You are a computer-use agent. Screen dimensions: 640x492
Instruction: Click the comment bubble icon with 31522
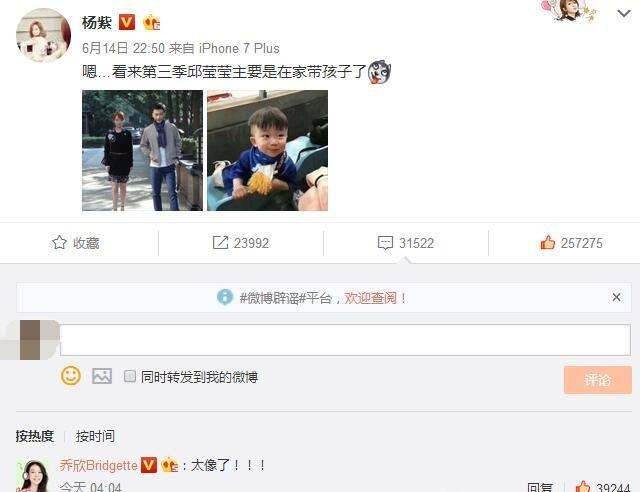[x=385, y=243]
